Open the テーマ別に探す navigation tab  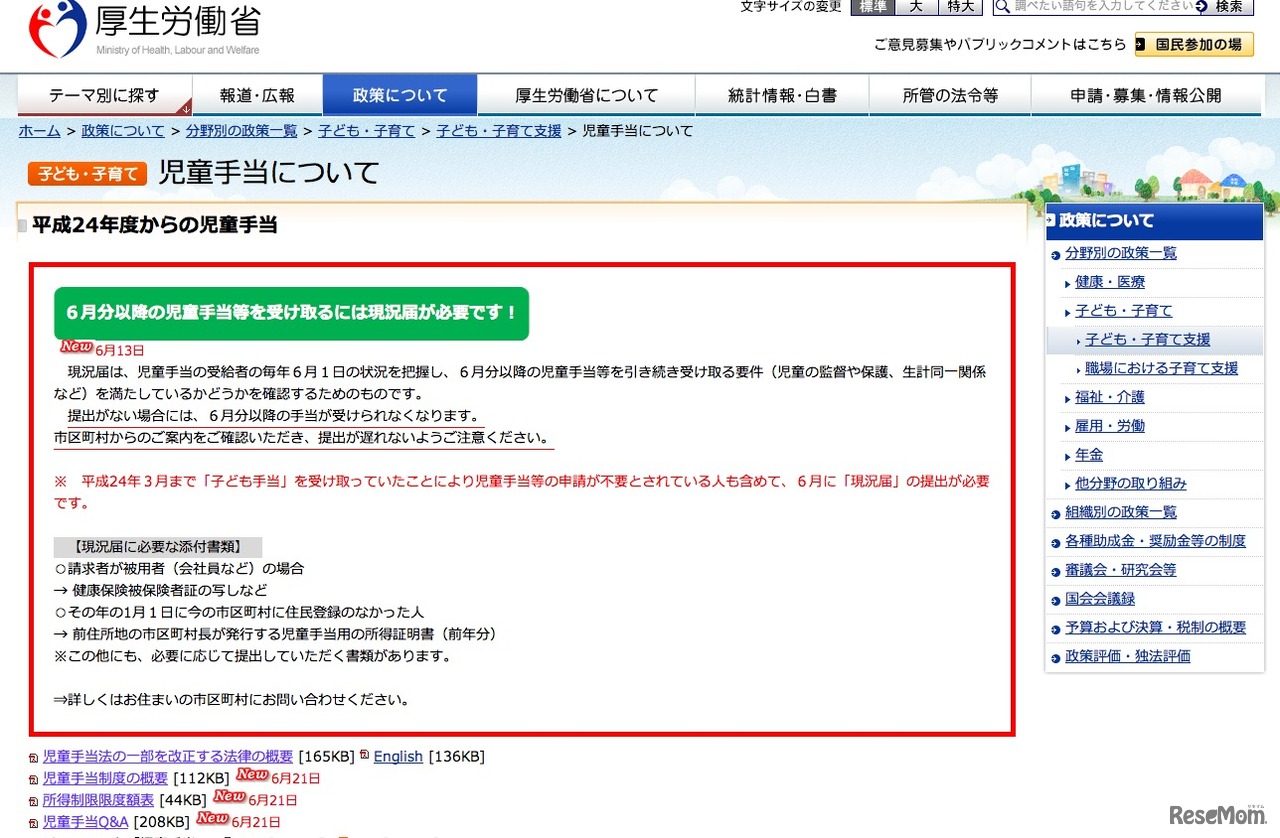[105, 96]
